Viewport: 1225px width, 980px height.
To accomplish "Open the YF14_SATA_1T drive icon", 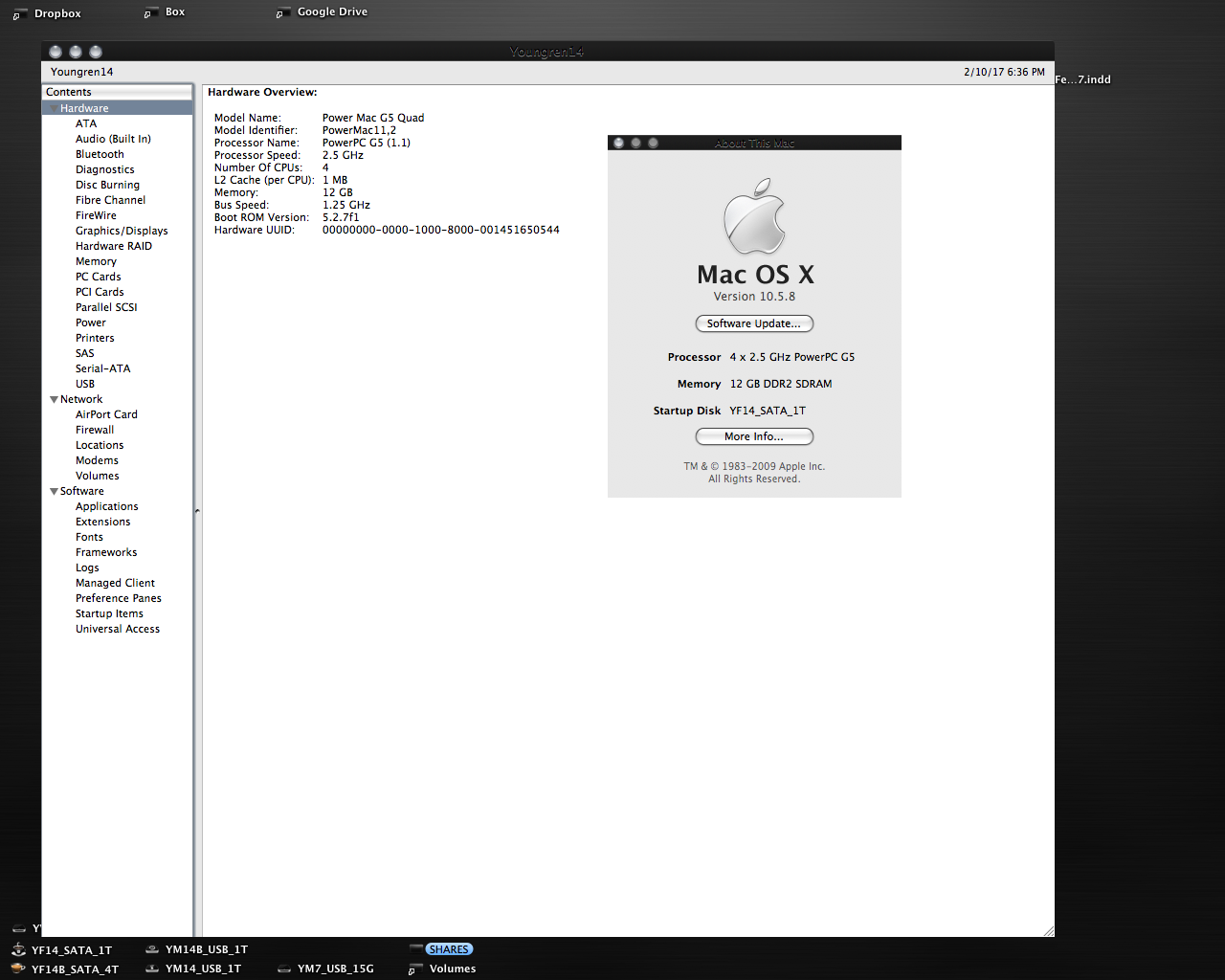I will click(x=19, y=950).
